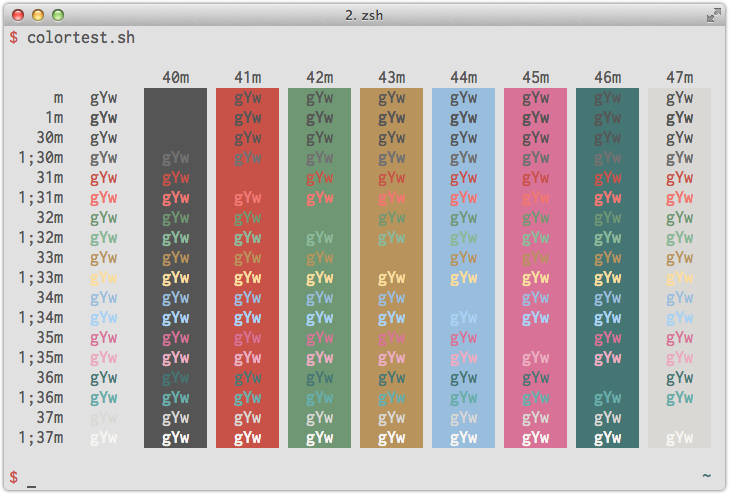Click the row label '1;35m'
729x494 pixels.
coord(41,357)
